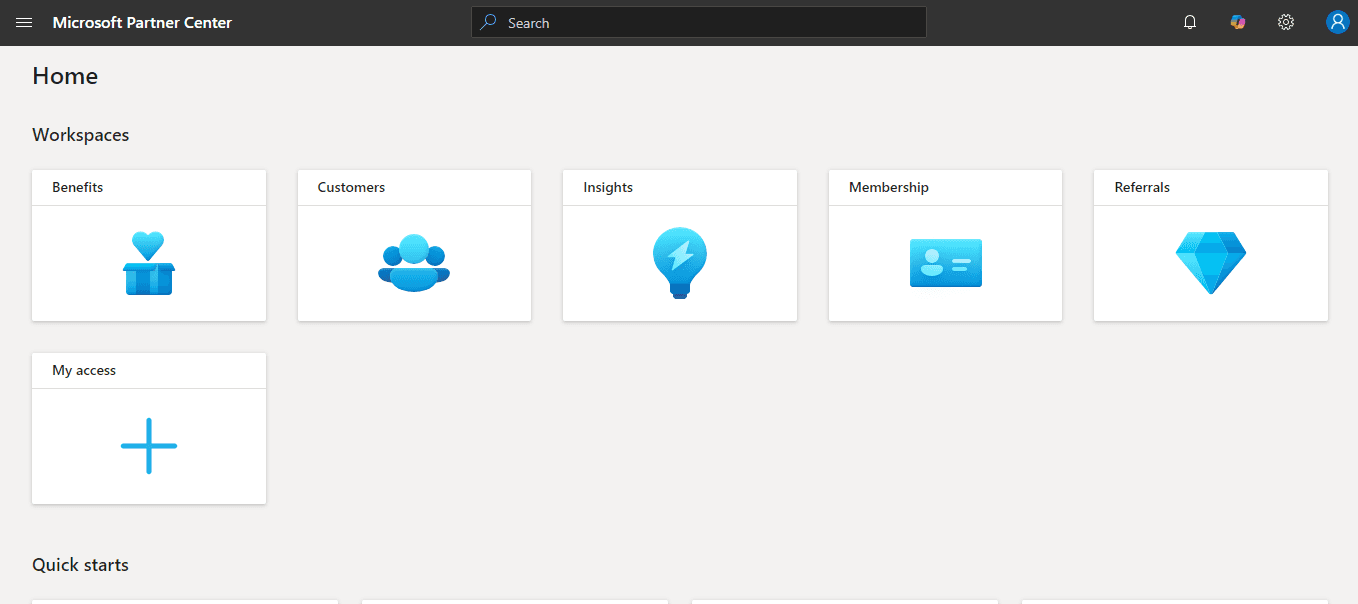Click the Home page heading

(65, 76)
